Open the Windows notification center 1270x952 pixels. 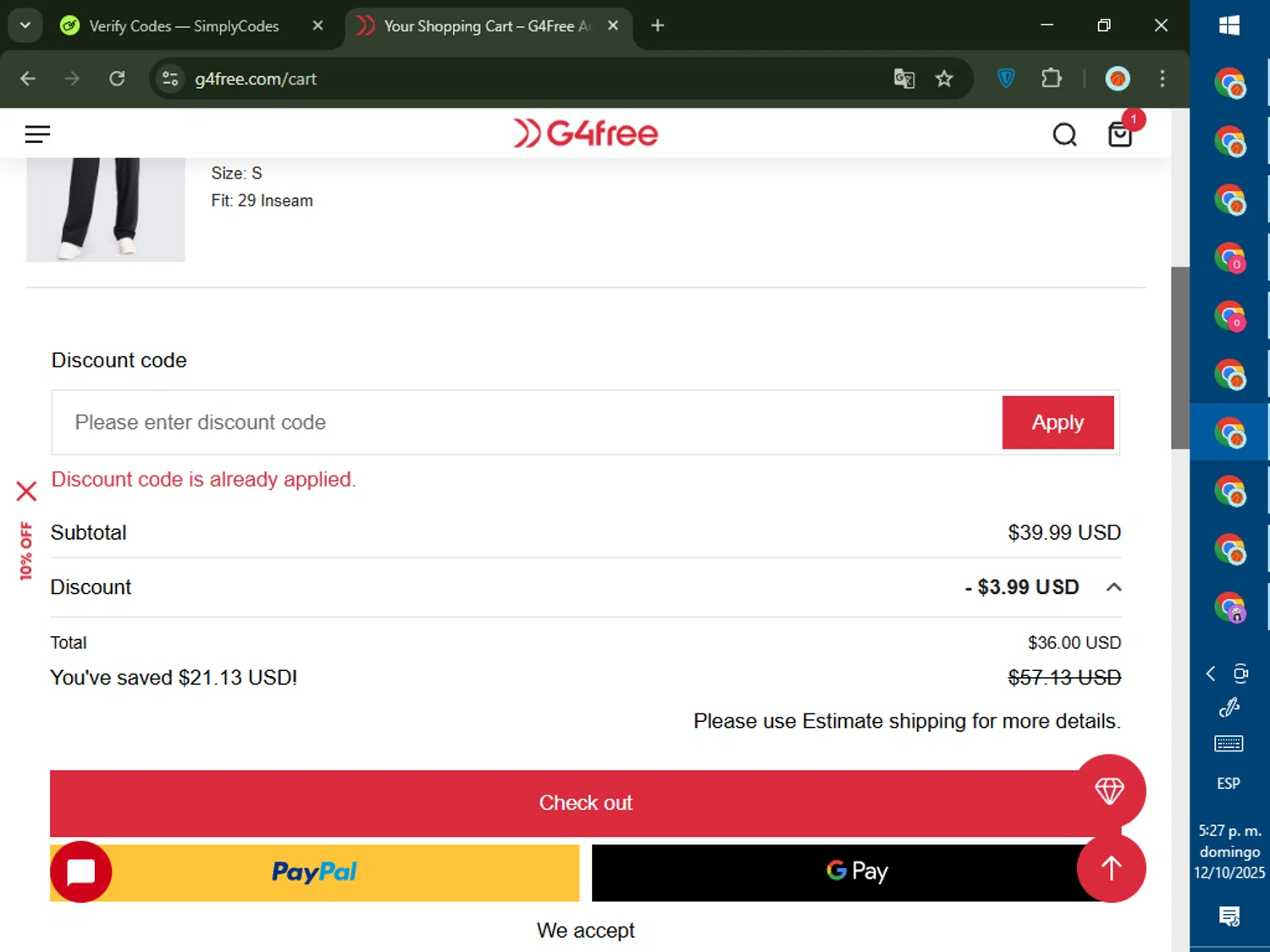(x=1229, y=916)
